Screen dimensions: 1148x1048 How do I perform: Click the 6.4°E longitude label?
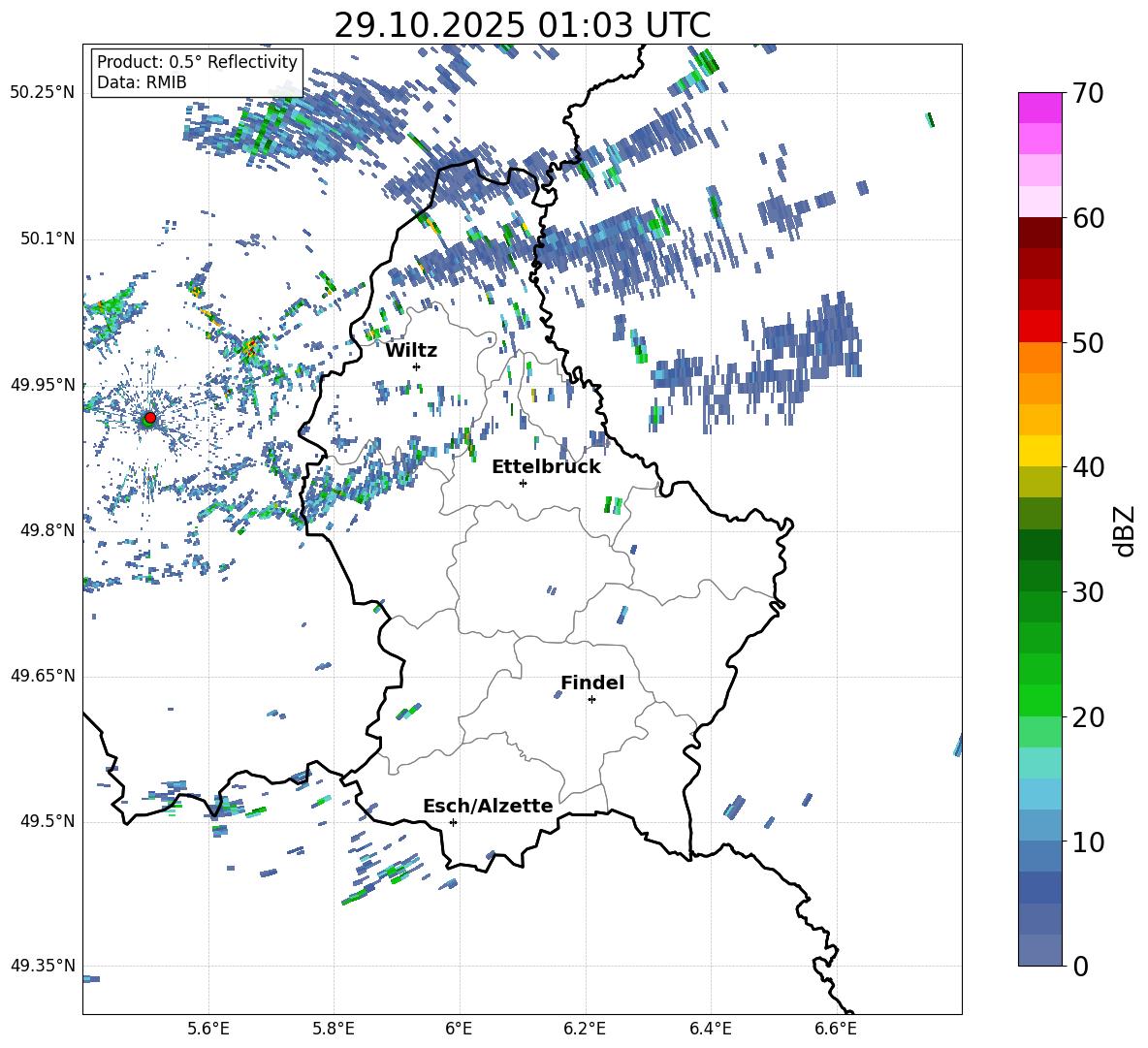710,1029
